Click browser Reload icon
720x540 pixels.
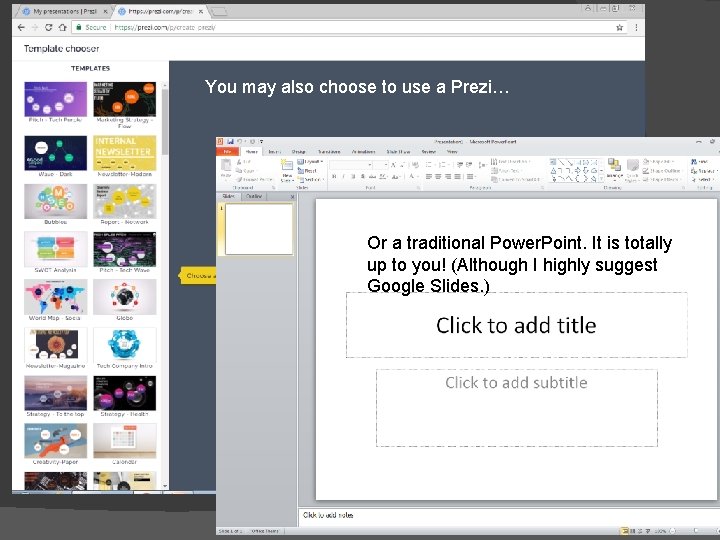pyautogui.click(x=49, y=28)
